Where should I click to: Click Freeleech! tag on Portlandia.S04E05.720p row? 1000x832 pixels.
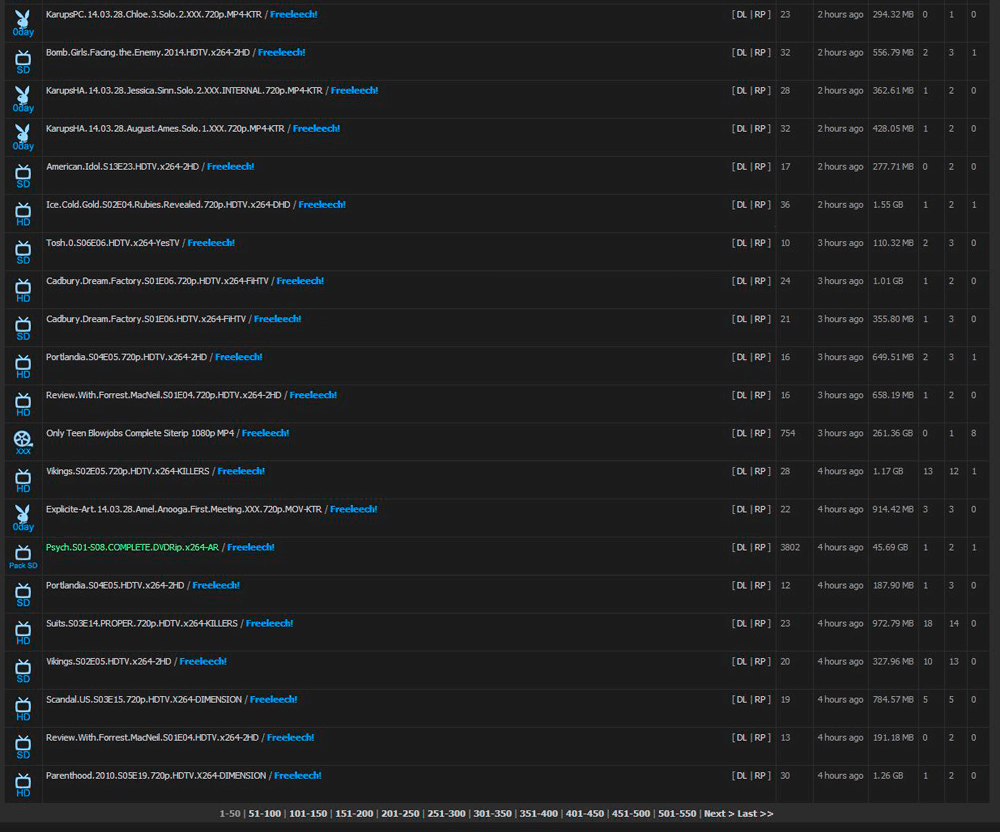point(239,357)
